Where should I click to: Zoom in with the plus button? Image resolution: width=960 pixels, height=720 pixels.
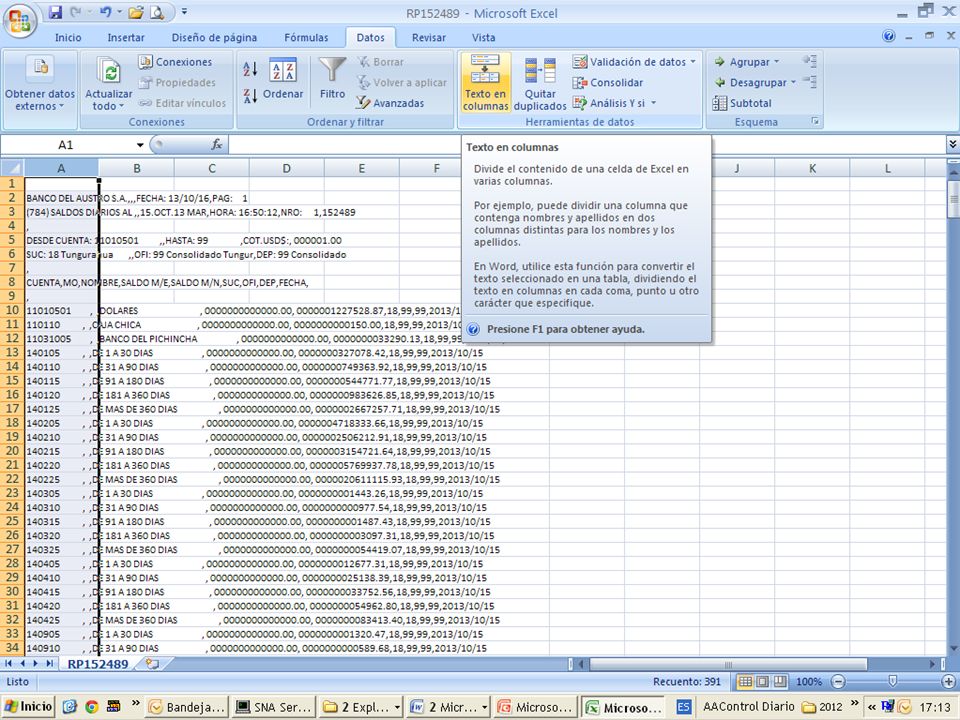948,681
